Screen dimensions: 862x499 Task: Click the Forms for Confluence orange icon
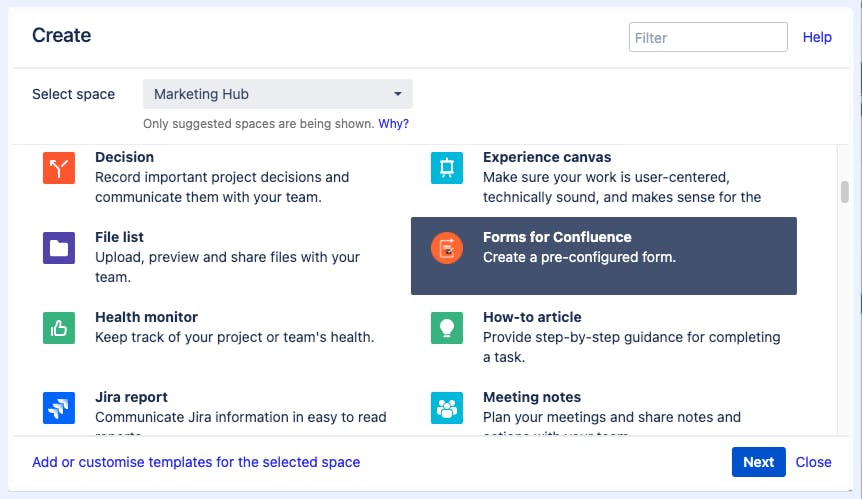coord(447,248)
